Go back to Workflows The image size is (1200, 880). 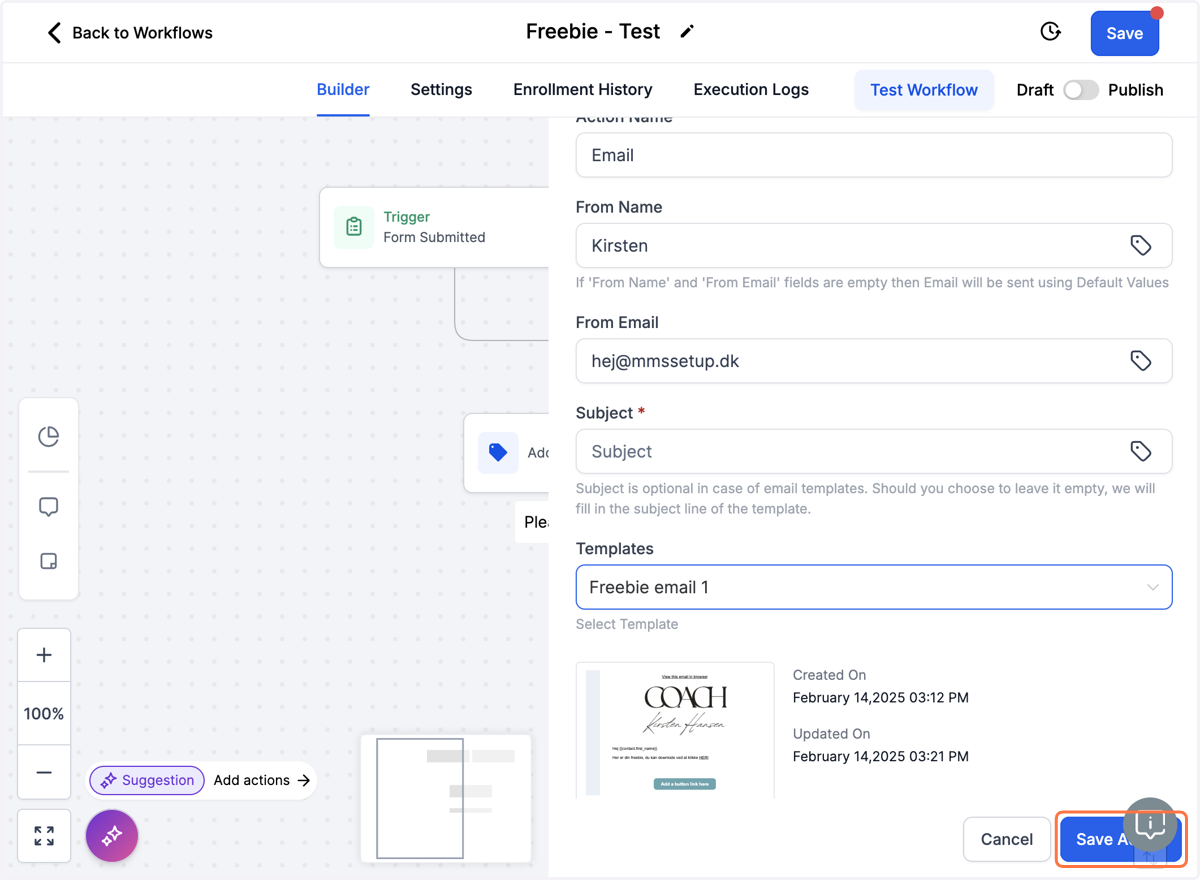pyautogui.click(x=130, y=33)
